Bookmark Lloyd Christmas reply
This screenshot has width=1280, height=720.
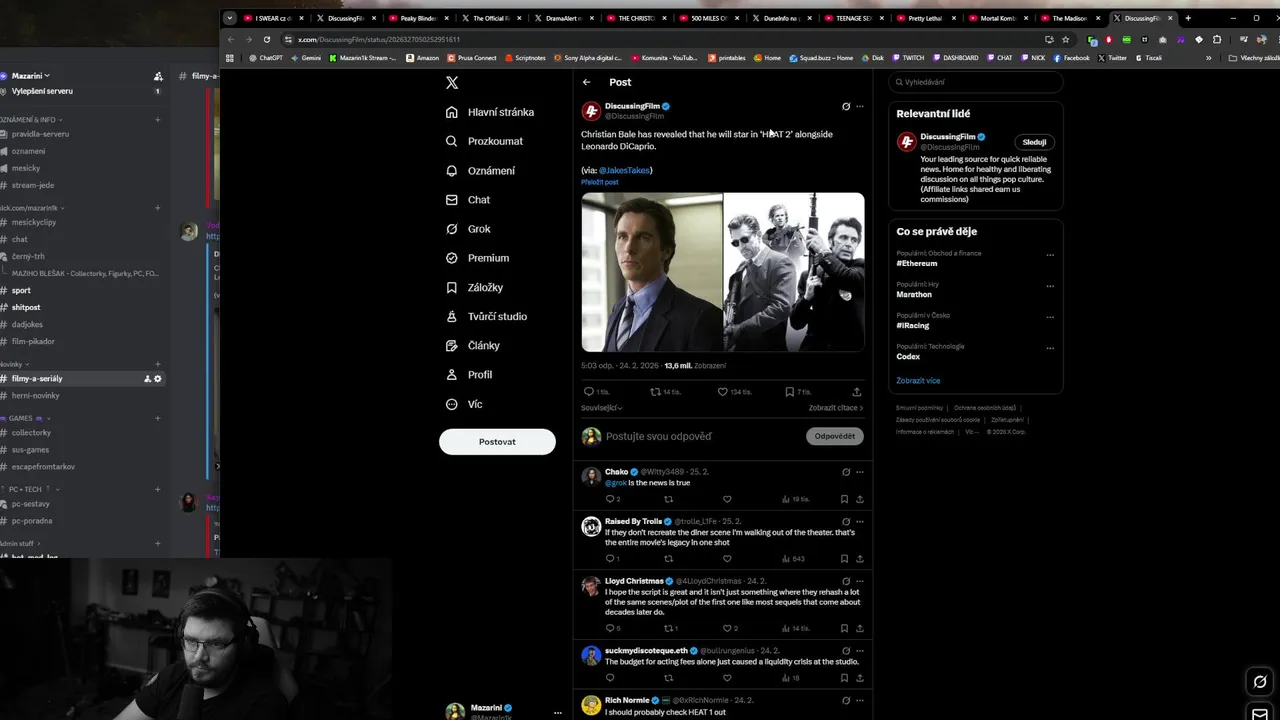844,629
